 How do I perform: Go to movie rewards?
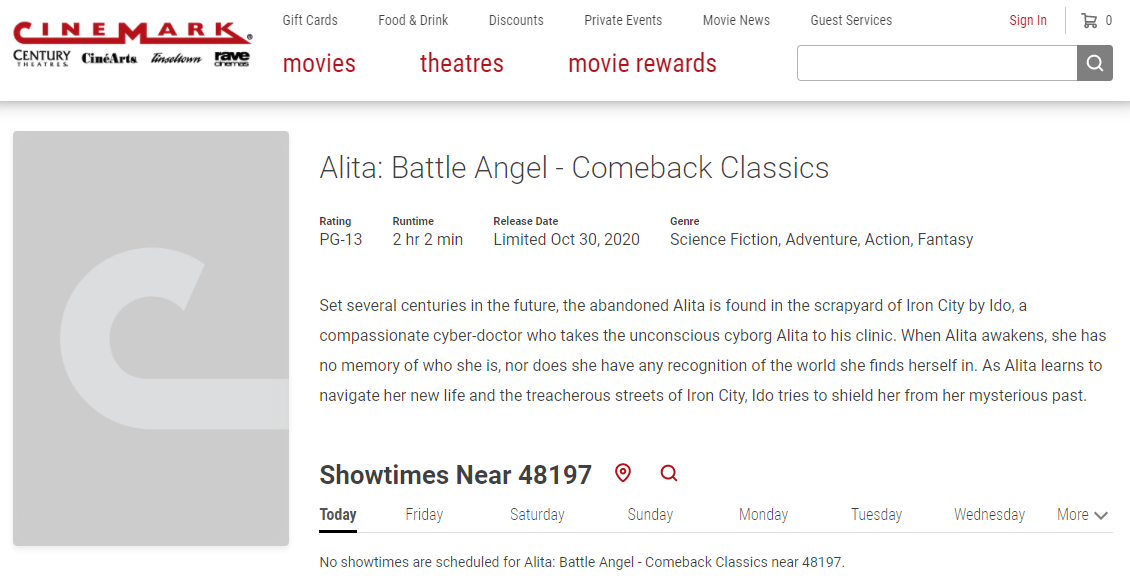point(642,64)
